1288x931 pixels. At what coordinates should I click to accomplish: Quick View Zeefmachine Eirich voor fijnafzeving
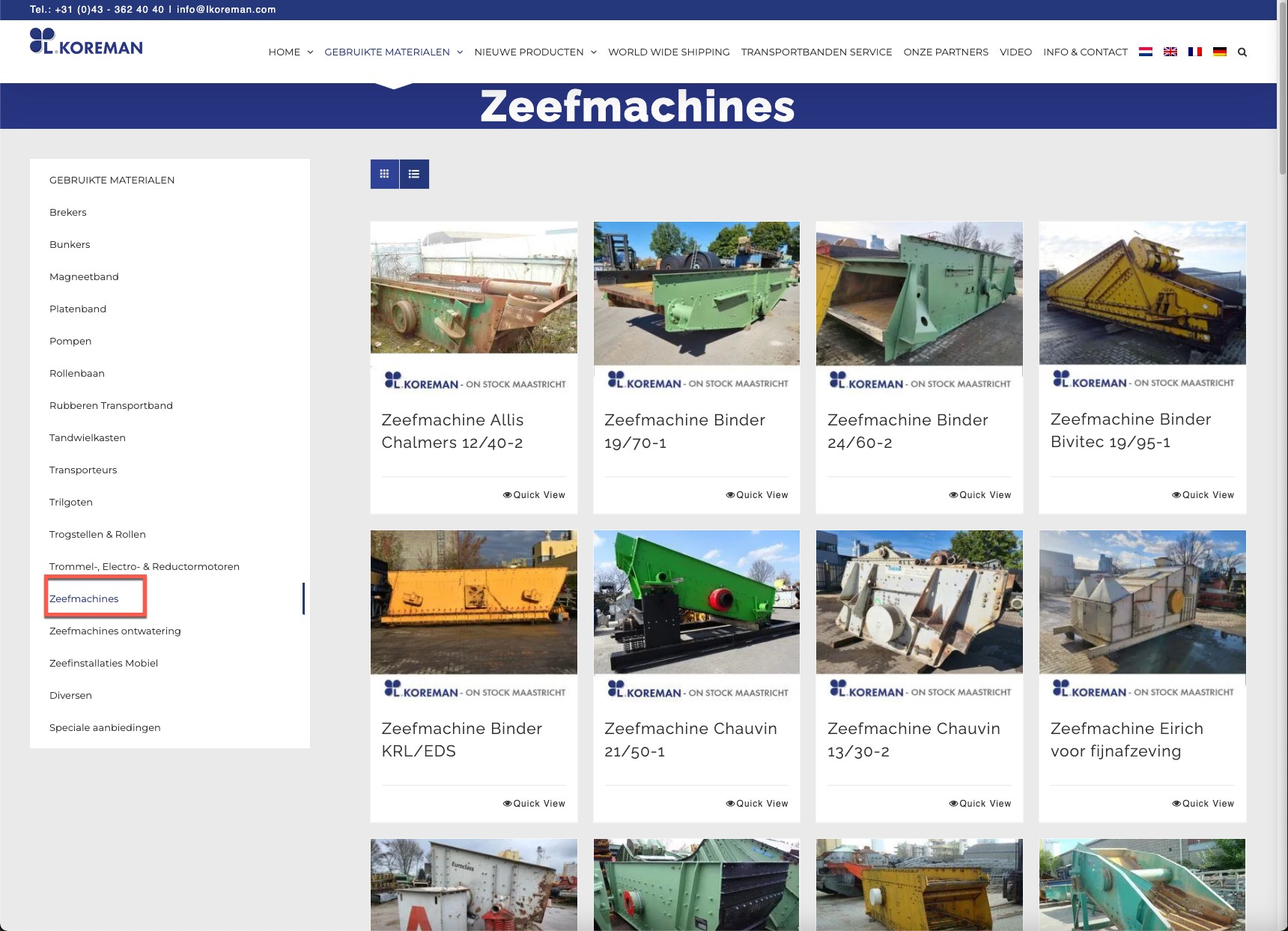click(1203, 804)
